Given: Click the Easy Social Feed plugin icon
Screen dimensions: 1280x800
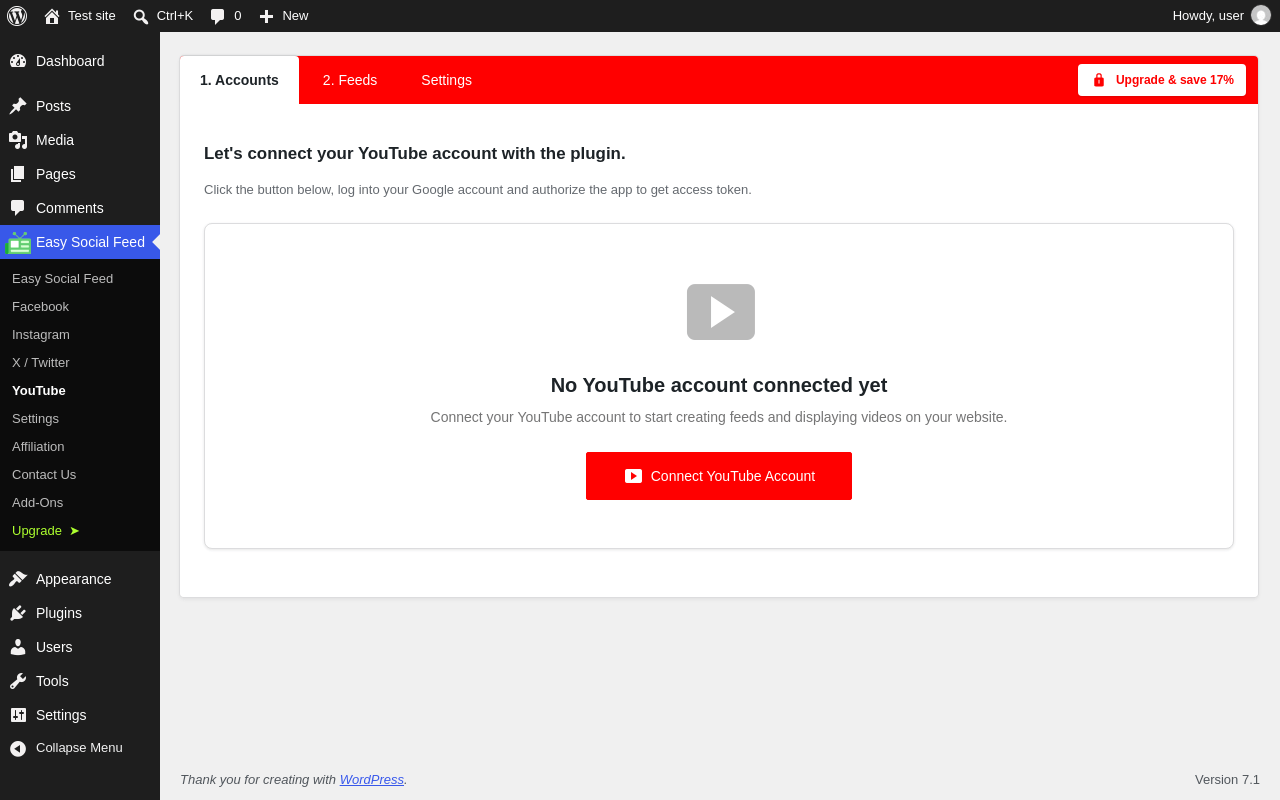Looking at the screenshot, I should click(19, 243).
